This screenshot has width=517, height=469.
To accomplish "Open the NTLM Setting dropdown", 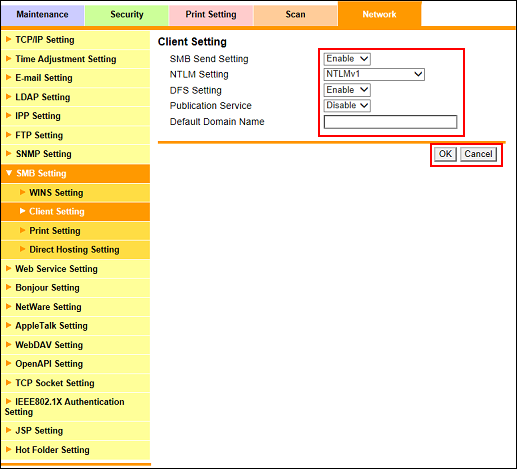I will pyautogui.click(x=374, y=74).
